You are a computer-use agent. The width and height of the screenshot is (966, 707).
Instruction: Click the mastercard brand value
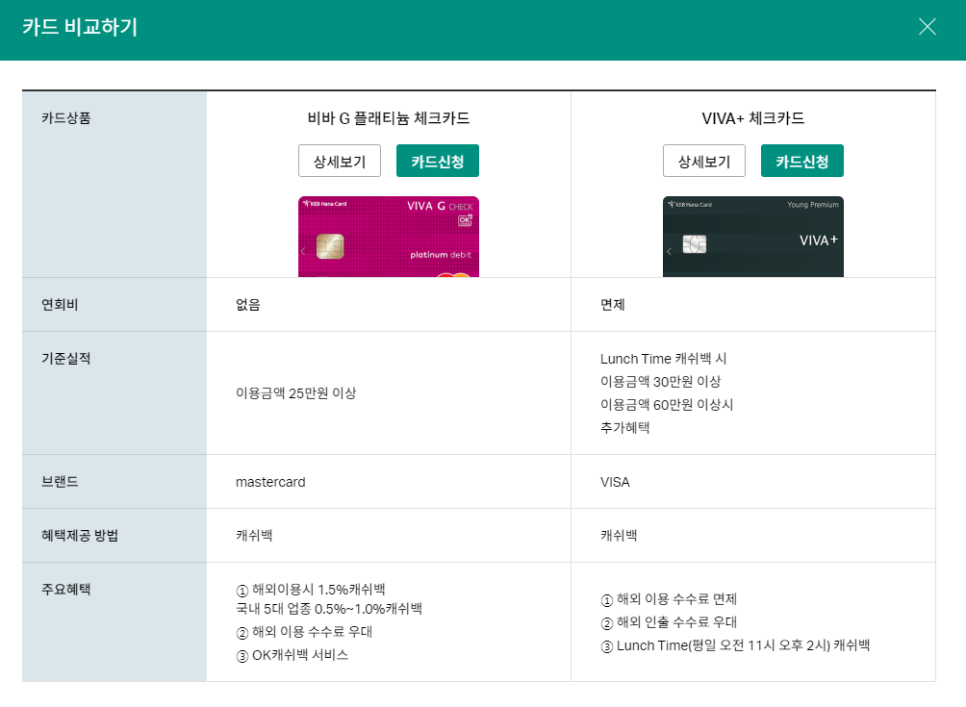pos(270,482)
